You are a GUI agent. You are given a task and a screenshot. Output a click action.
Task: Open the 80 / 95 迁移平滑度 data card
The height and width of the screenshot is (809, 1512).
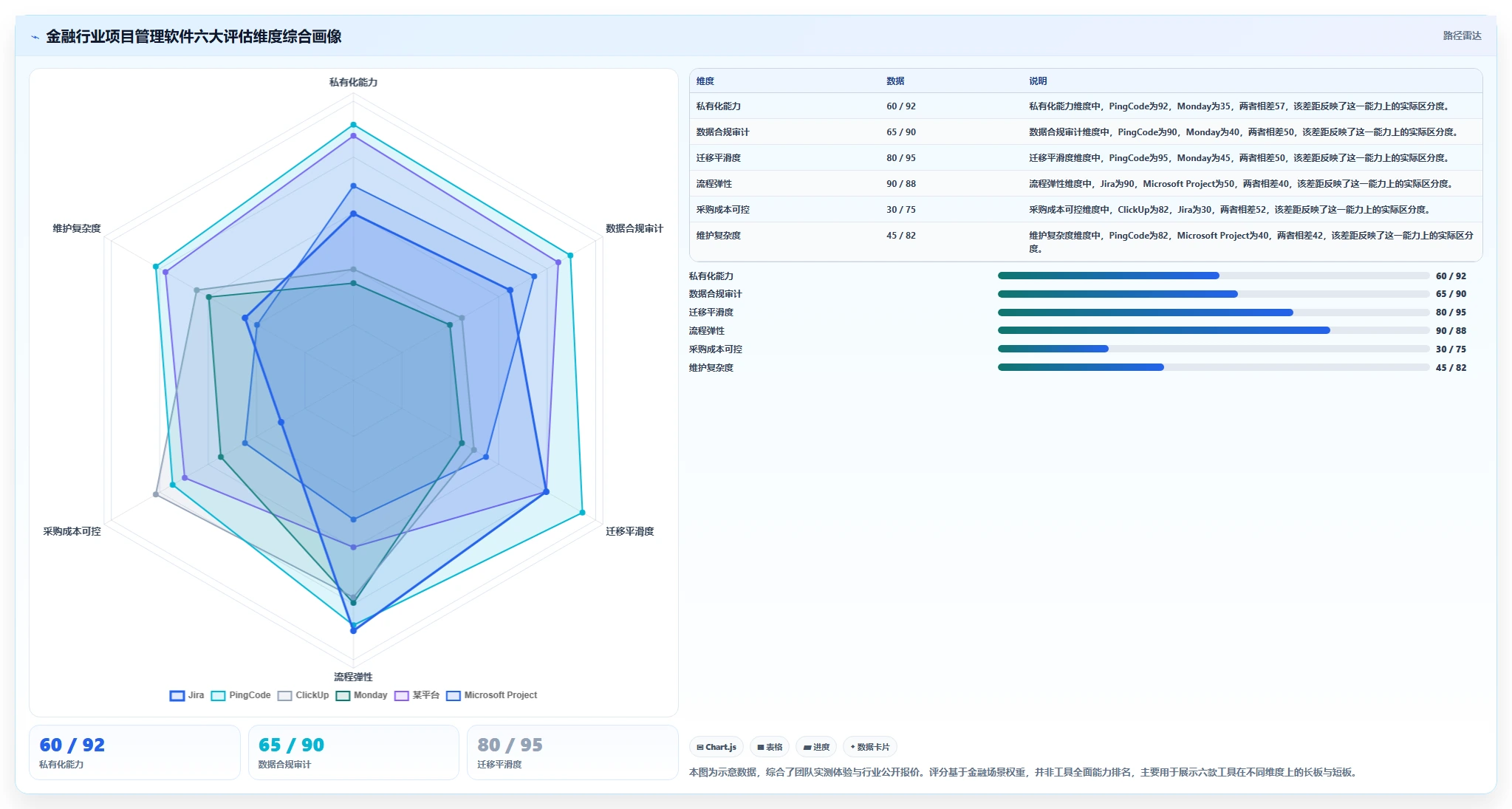pyautogui.click(x=572, y=752)
